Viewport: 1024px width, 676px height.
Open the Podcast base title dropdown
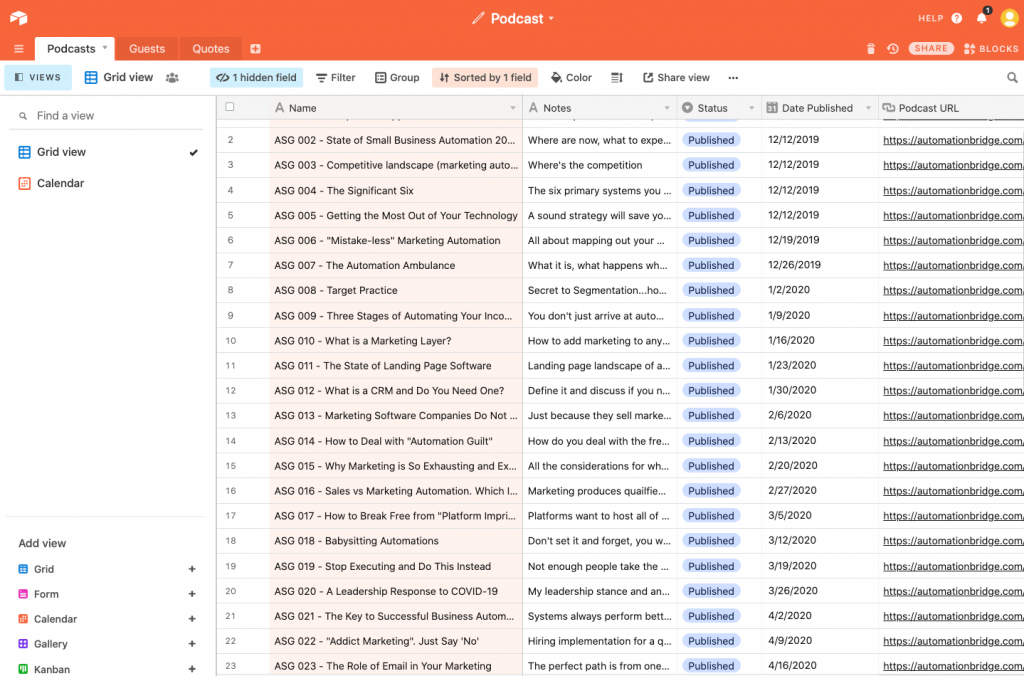(551, 18)
